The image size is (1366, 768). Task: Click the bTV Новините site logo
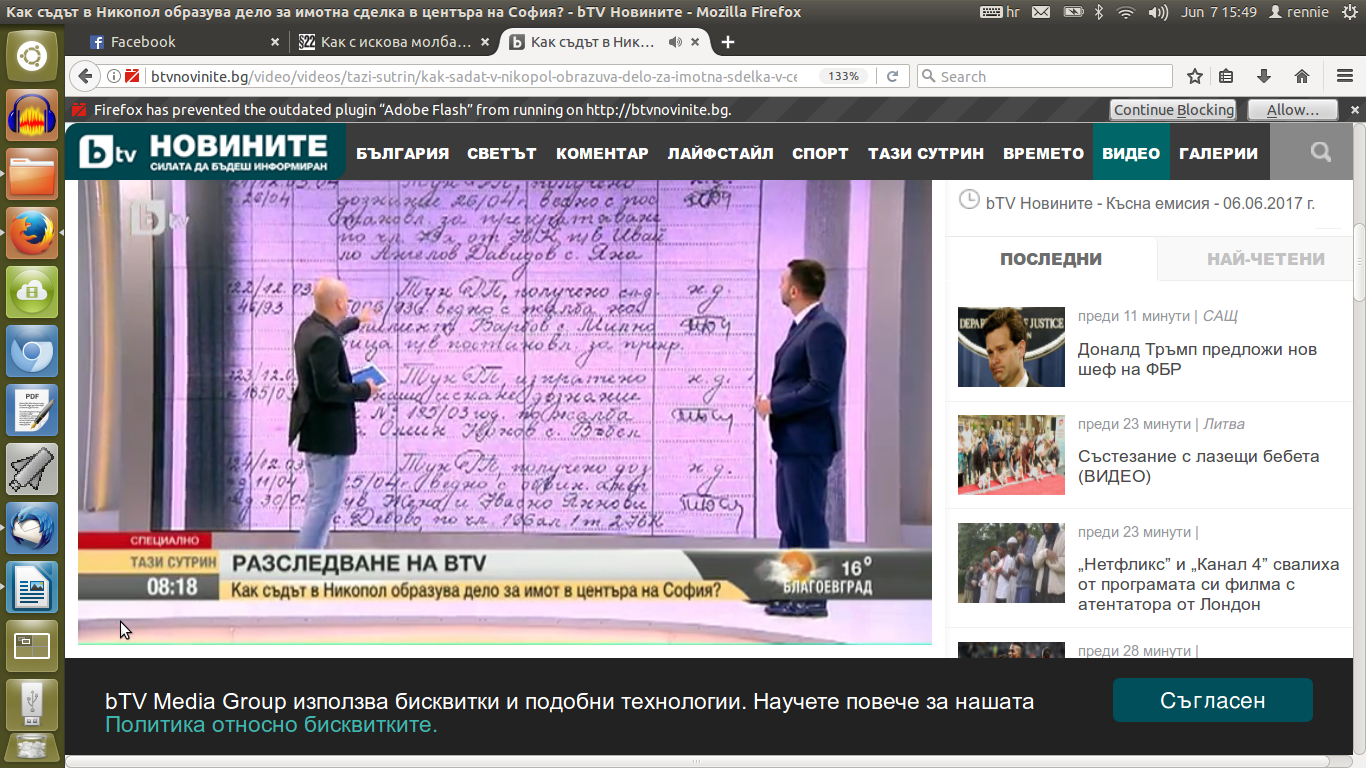pyautogui.click(x=205, y=152)
